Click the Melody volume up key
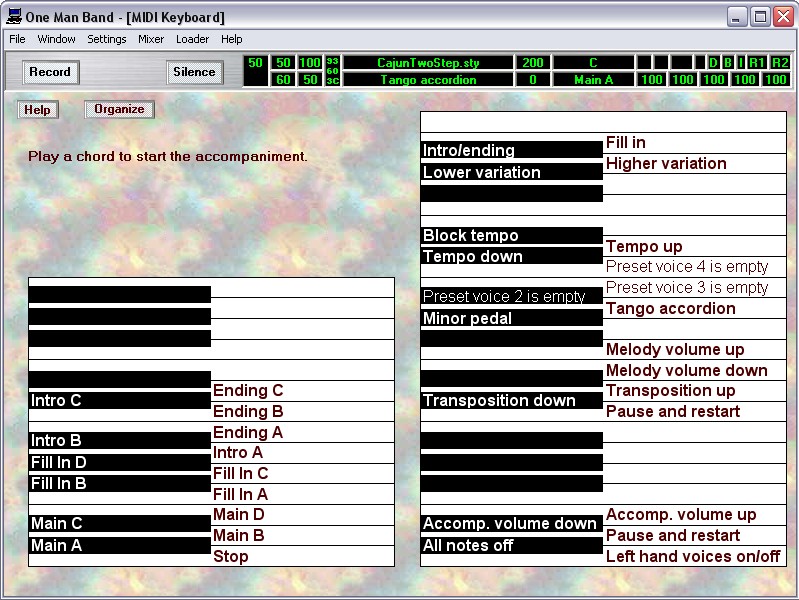799x600 pixels. (695, 350)
